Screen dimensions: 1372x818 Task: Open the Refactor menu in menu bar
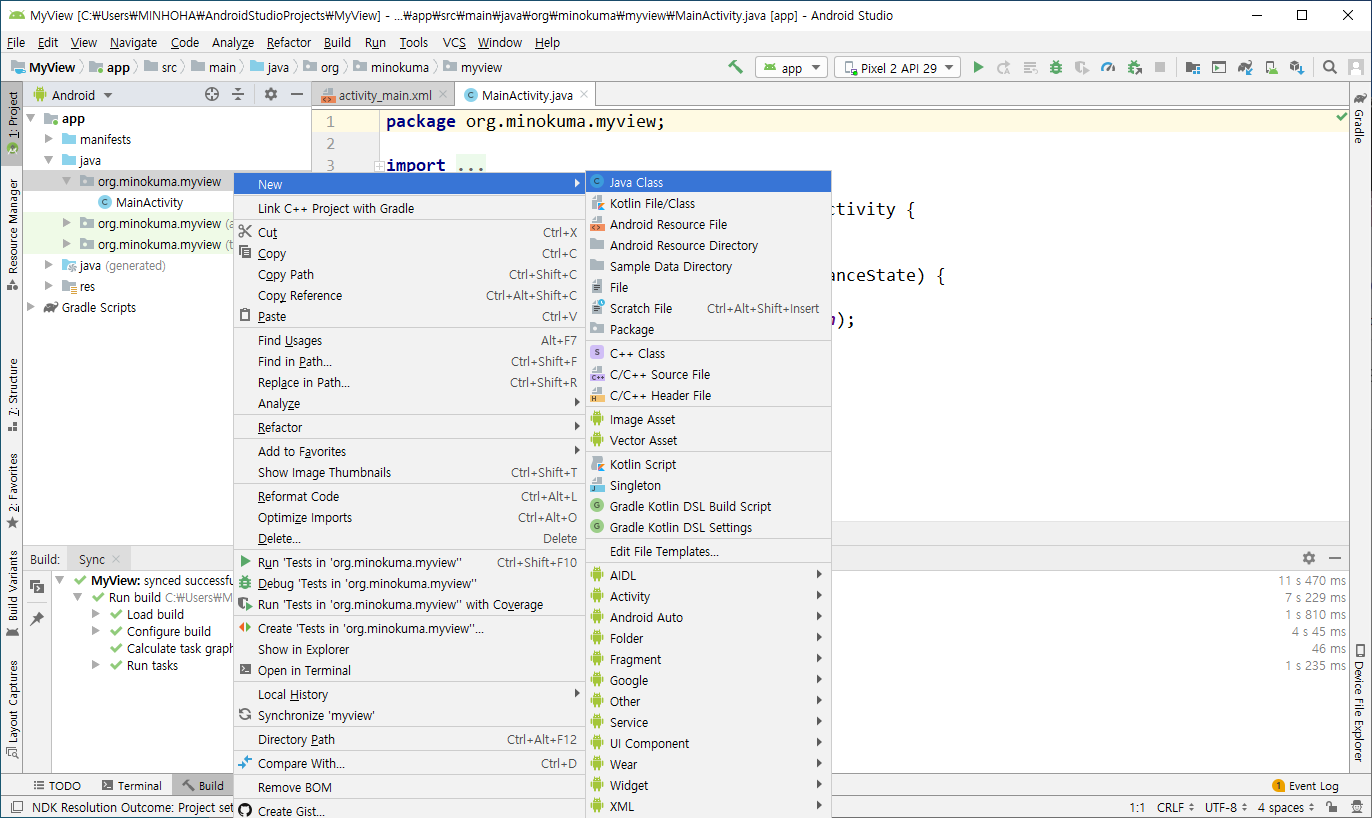[x=289, y=42]
